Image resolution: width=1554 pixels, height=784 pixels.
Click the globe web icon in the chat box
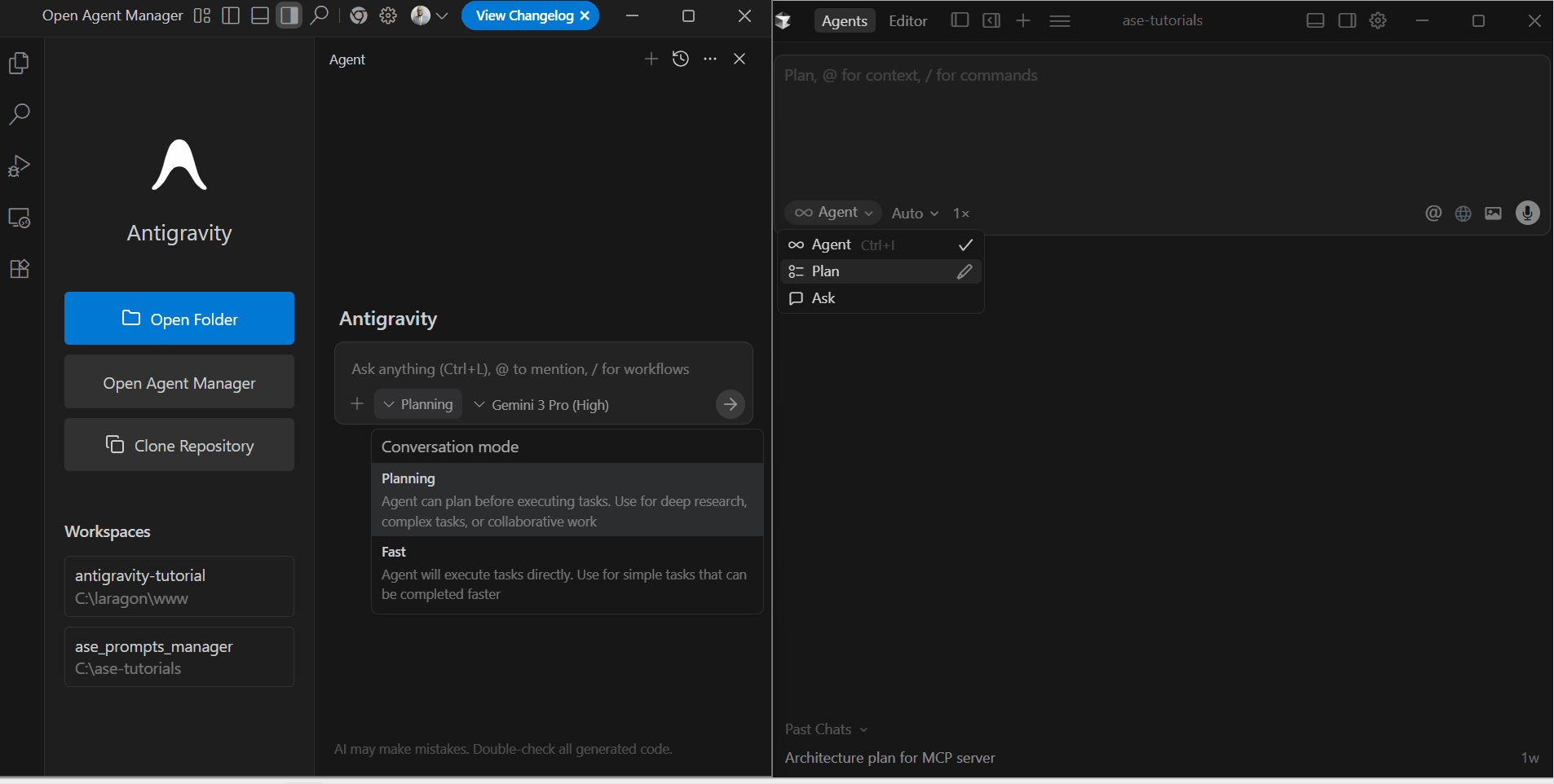(1463, 213)
